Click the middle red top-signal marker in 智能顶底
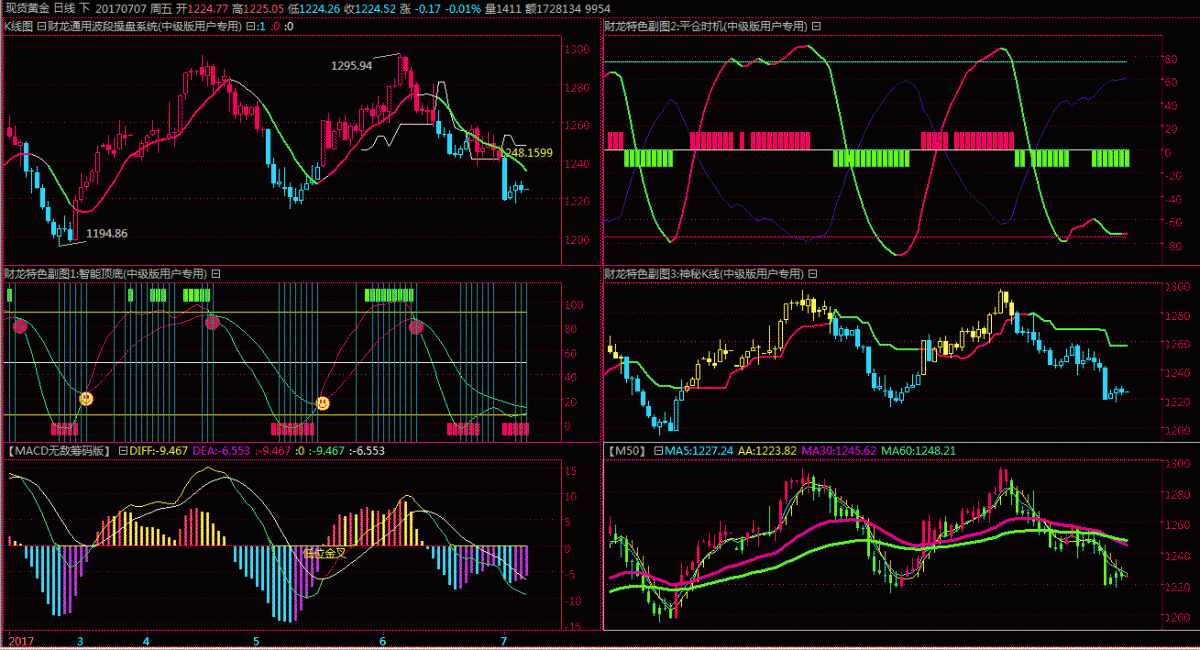The width and height of the screenshot is (1200, 650). (212, 322)
